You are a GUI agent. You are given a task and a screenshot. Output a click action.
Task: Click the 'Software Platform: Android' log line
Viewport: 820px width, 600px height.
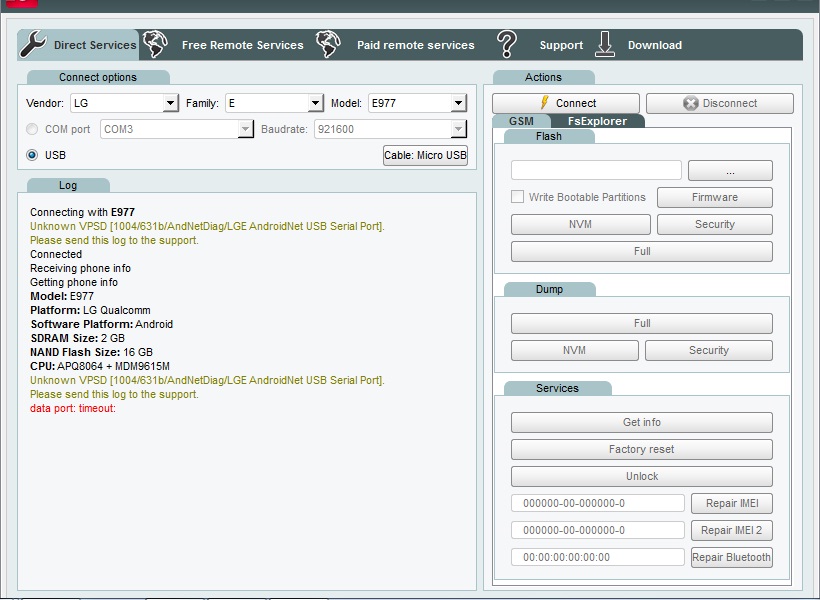pyautogui.click(x=101, y=324)
